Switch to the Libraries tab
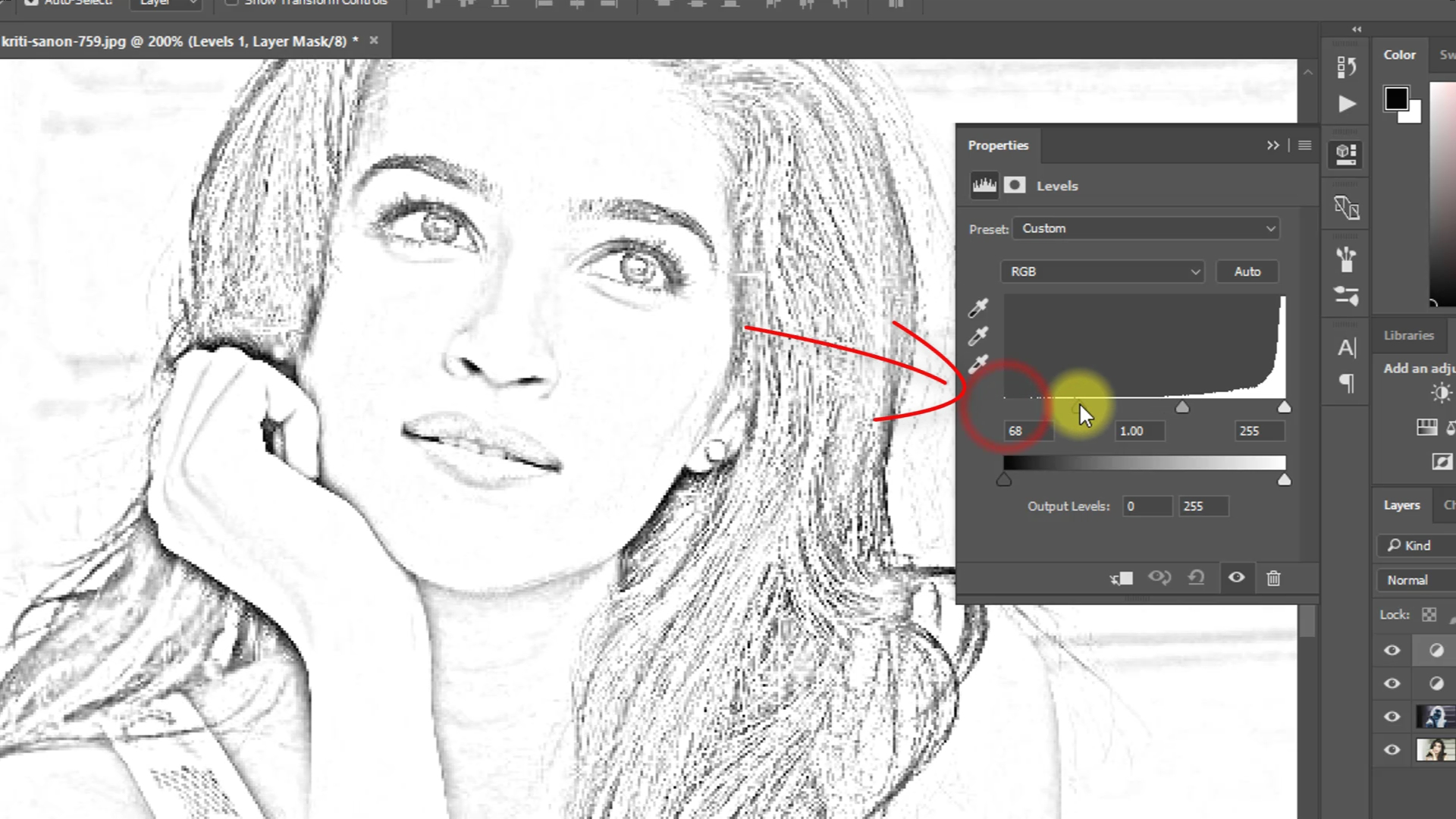Screen dimensions: 1456x819 point(1408,335)
